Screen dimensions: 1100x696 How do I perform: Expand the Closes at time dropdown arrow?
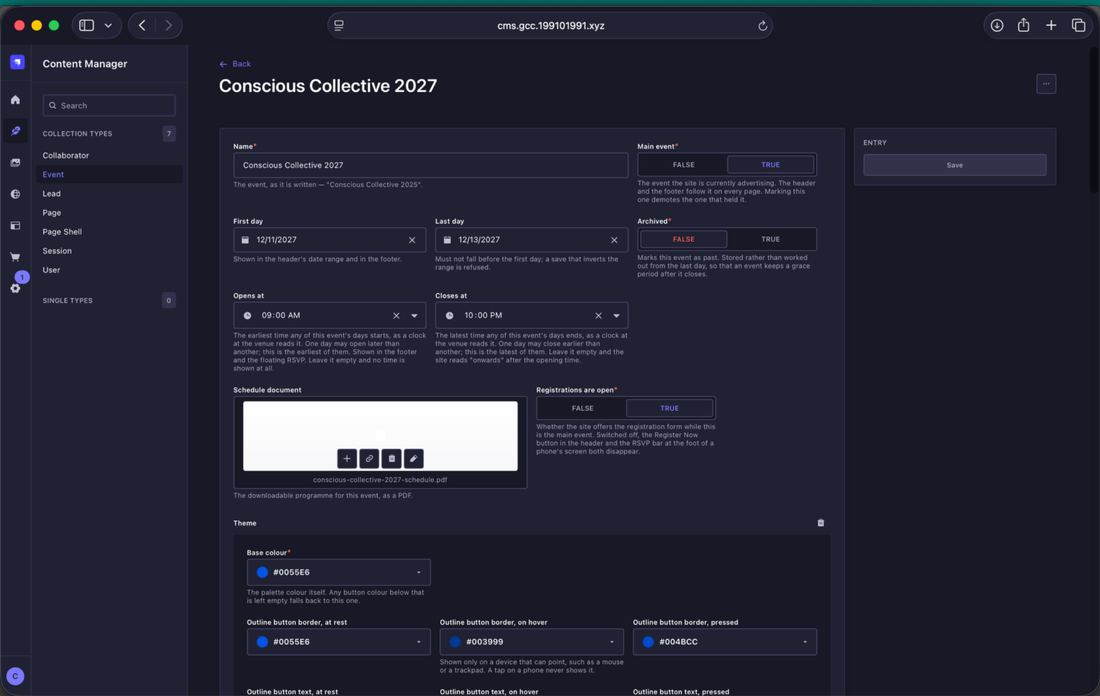coord(617,316)
